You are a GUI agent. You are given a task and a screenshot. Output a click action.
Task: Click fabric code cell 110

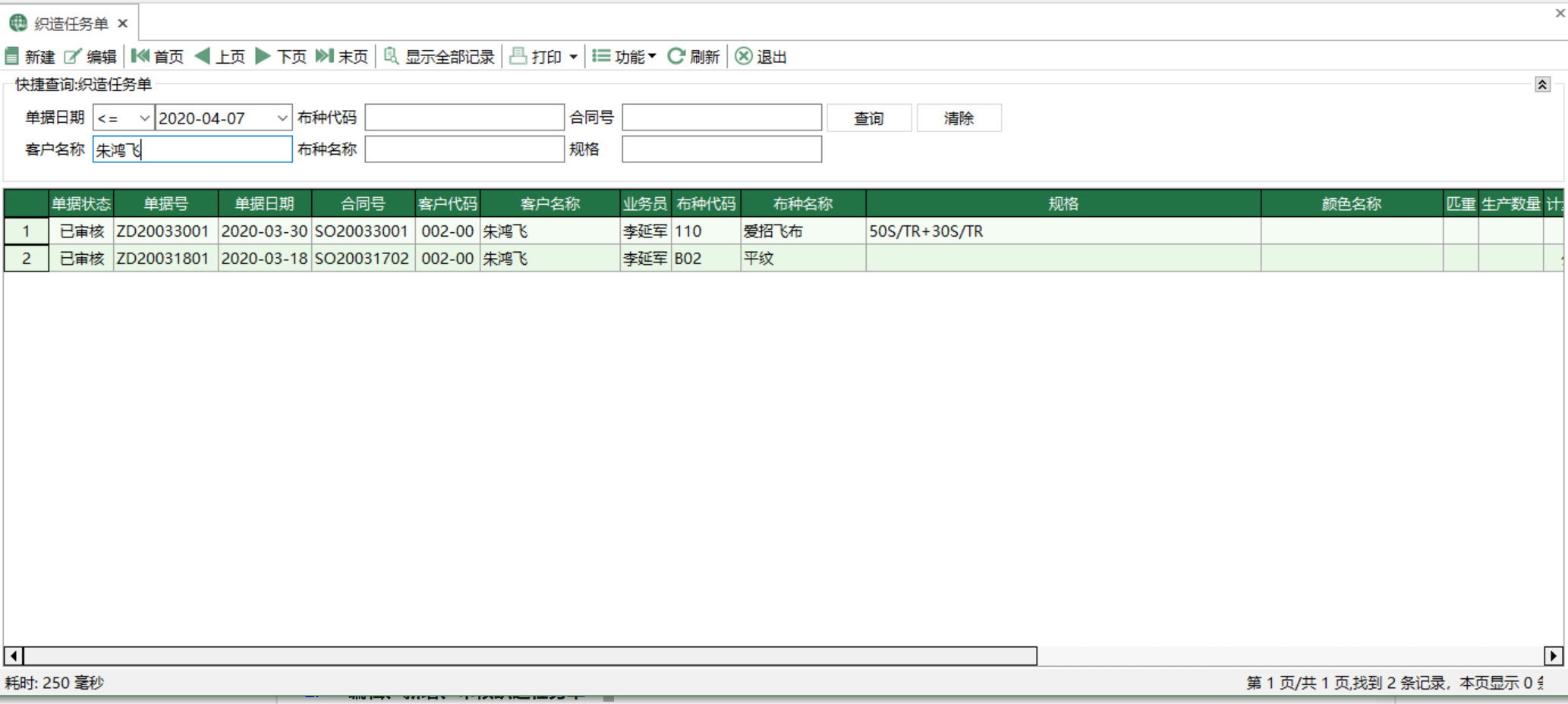tap(706, 231)
